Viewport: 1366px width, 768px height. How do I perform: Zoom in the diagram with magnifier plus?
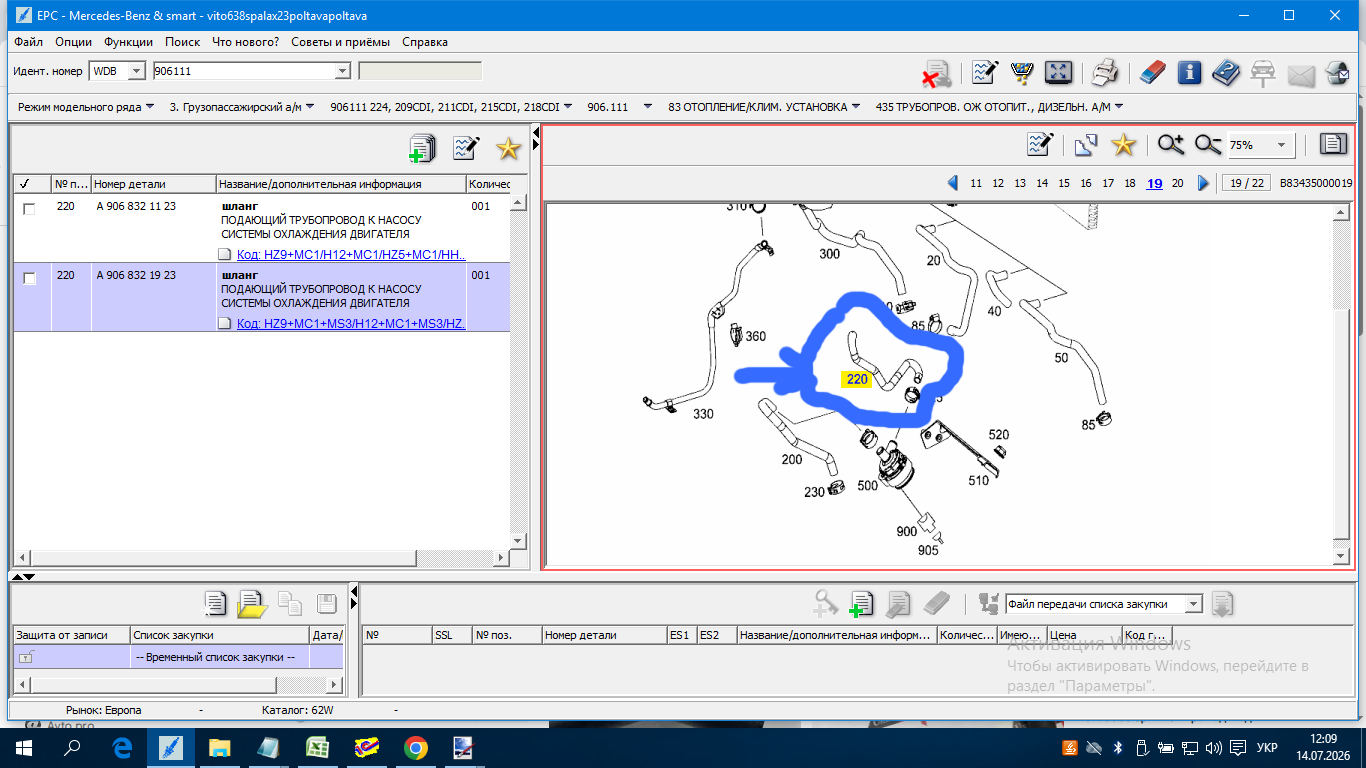1171,145
